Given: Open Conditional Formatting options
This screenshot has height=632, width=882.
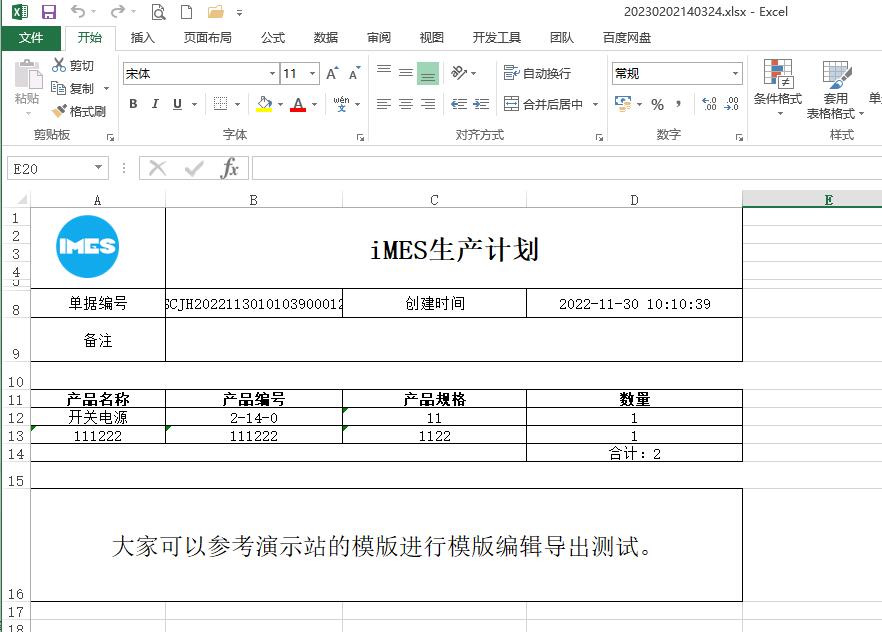Looking at the screenshot, I should [778, 87].
